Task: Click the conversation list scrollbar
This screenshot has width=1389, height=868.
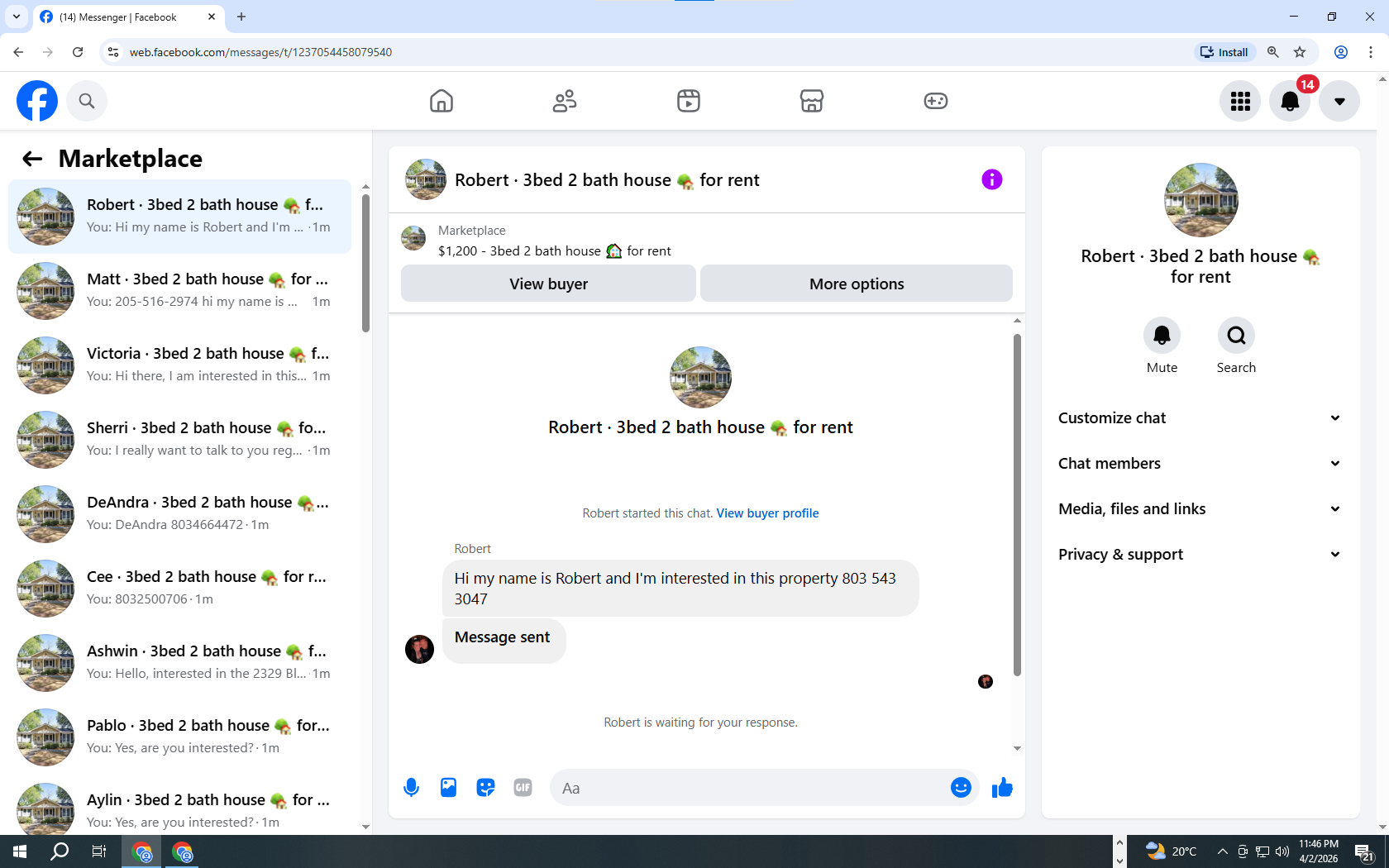Action: click(365, 263)
